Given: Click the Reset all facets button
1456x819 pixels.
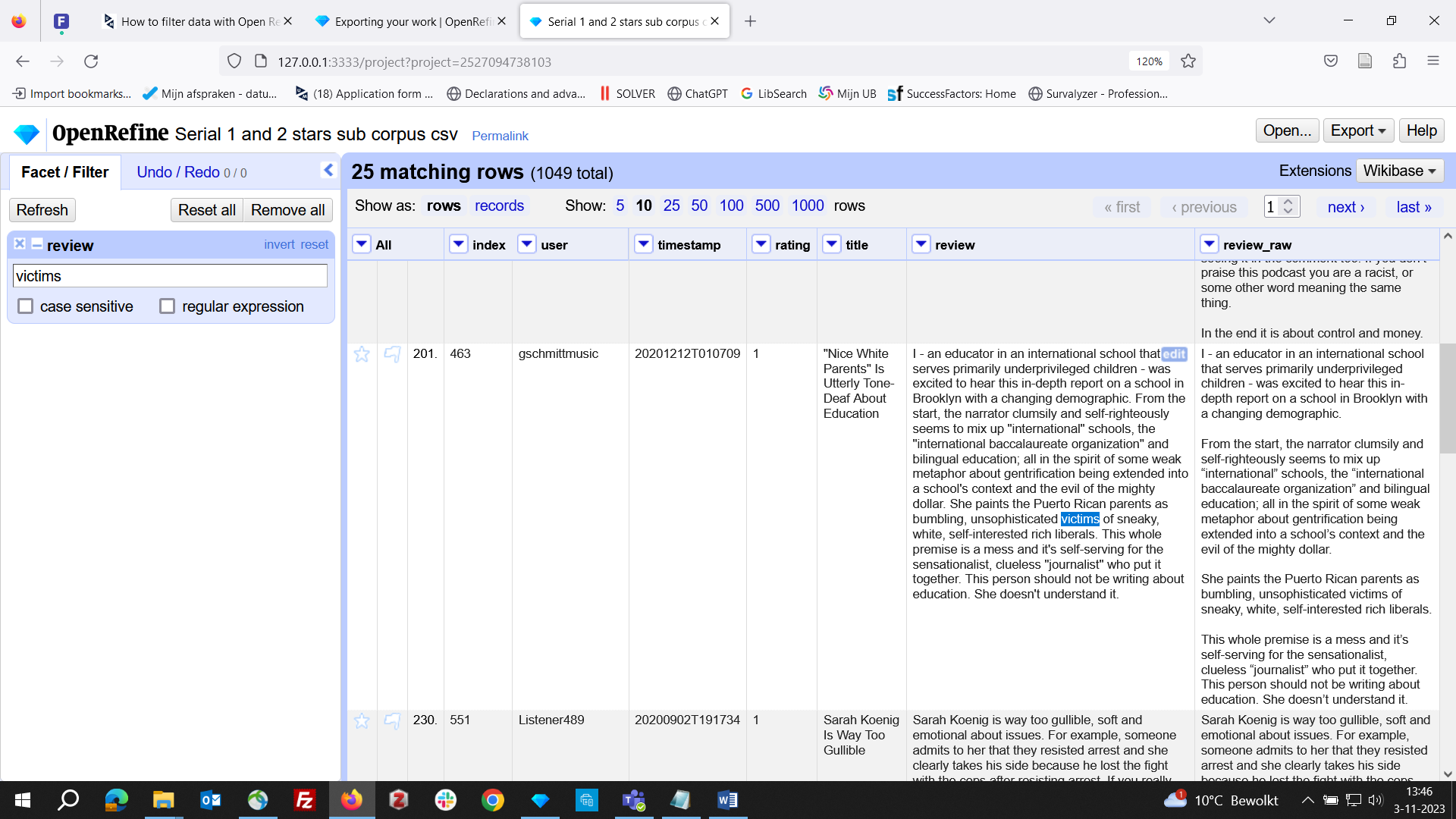Looking at the screenshot, I should click(207, 210).
